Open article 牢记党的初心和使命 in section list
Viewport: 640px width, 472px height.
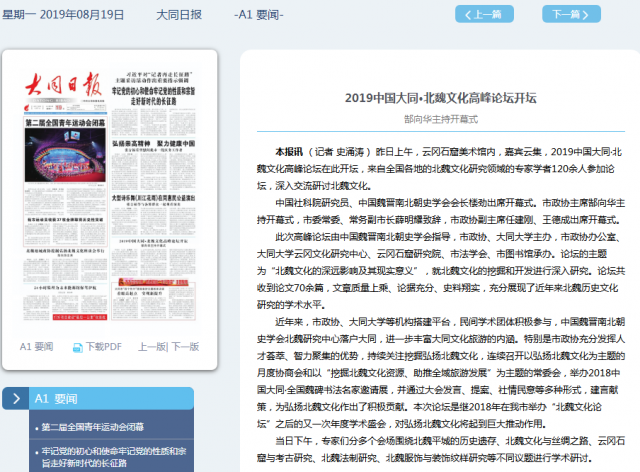114,457
